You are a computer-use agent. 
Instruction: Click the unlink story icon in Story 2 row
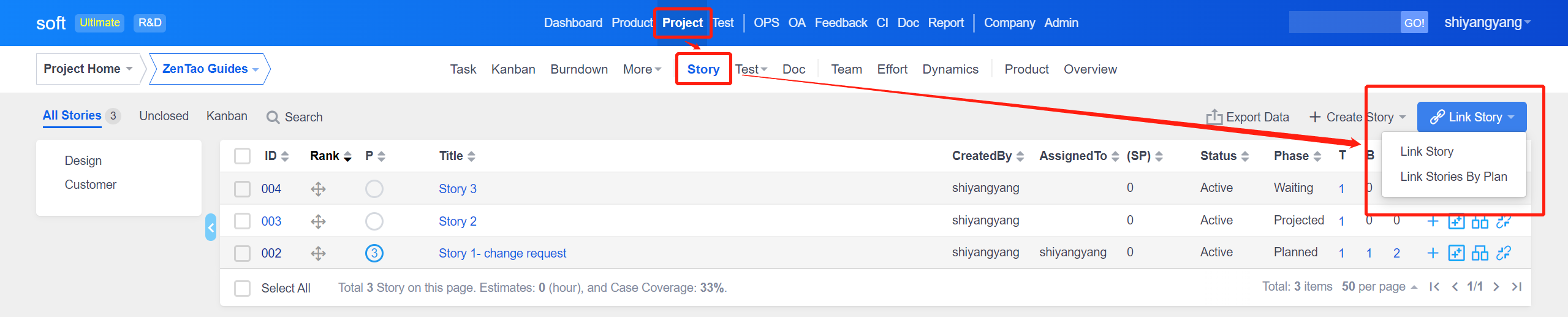pos(1504,222)
